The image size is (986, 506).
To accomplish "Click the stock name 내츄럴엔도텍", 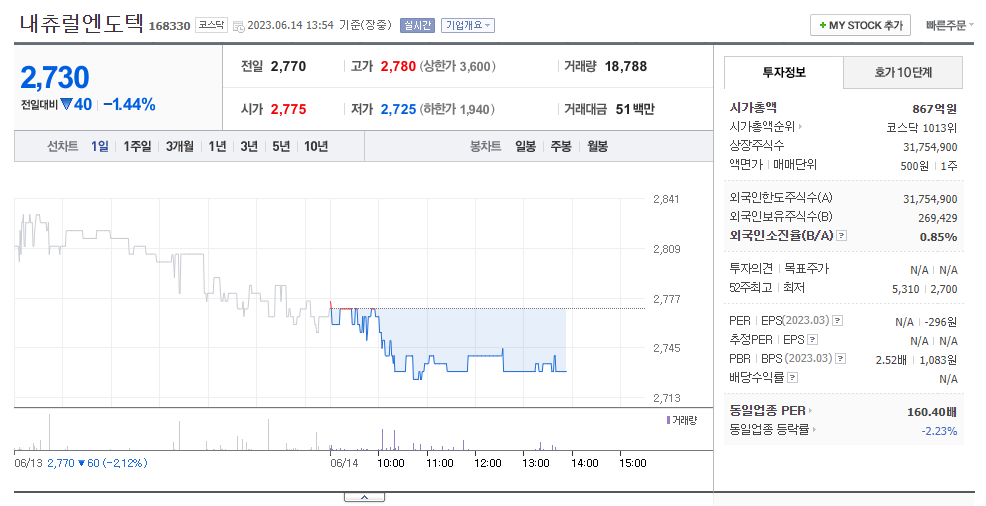I will coord(82,24).
